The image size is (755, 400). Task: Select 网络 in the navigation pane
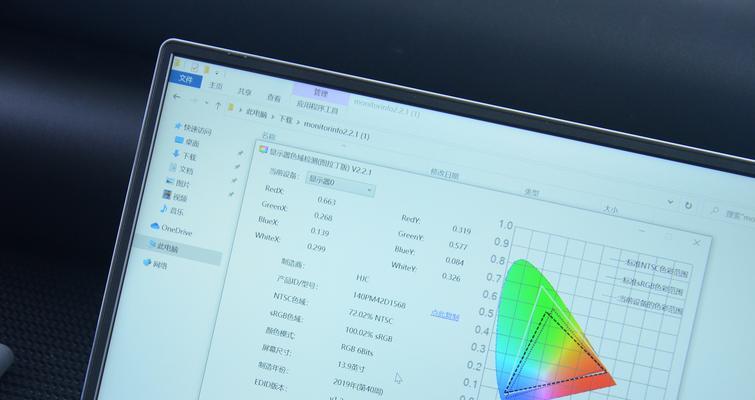(155, 264)
